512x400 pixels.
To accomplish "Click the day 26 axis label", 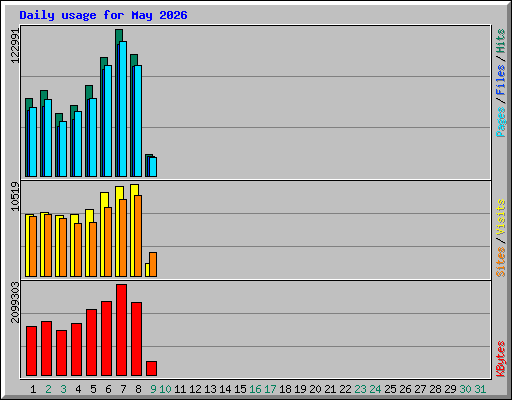I will 405,389.
